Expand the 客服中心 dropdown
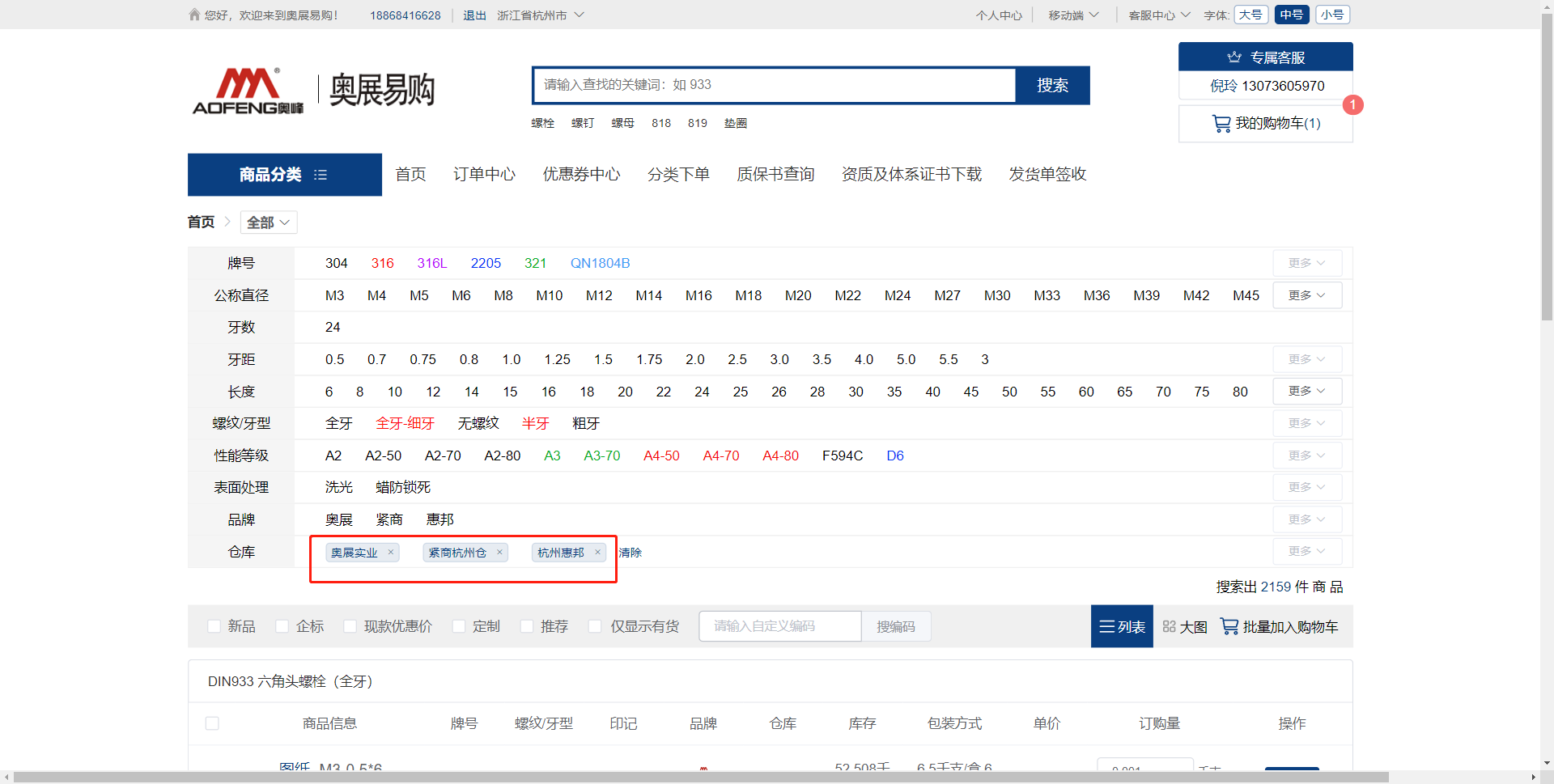Image resolution: width=1554 pixels, height=784 pixels. [x=1159, y=15]
